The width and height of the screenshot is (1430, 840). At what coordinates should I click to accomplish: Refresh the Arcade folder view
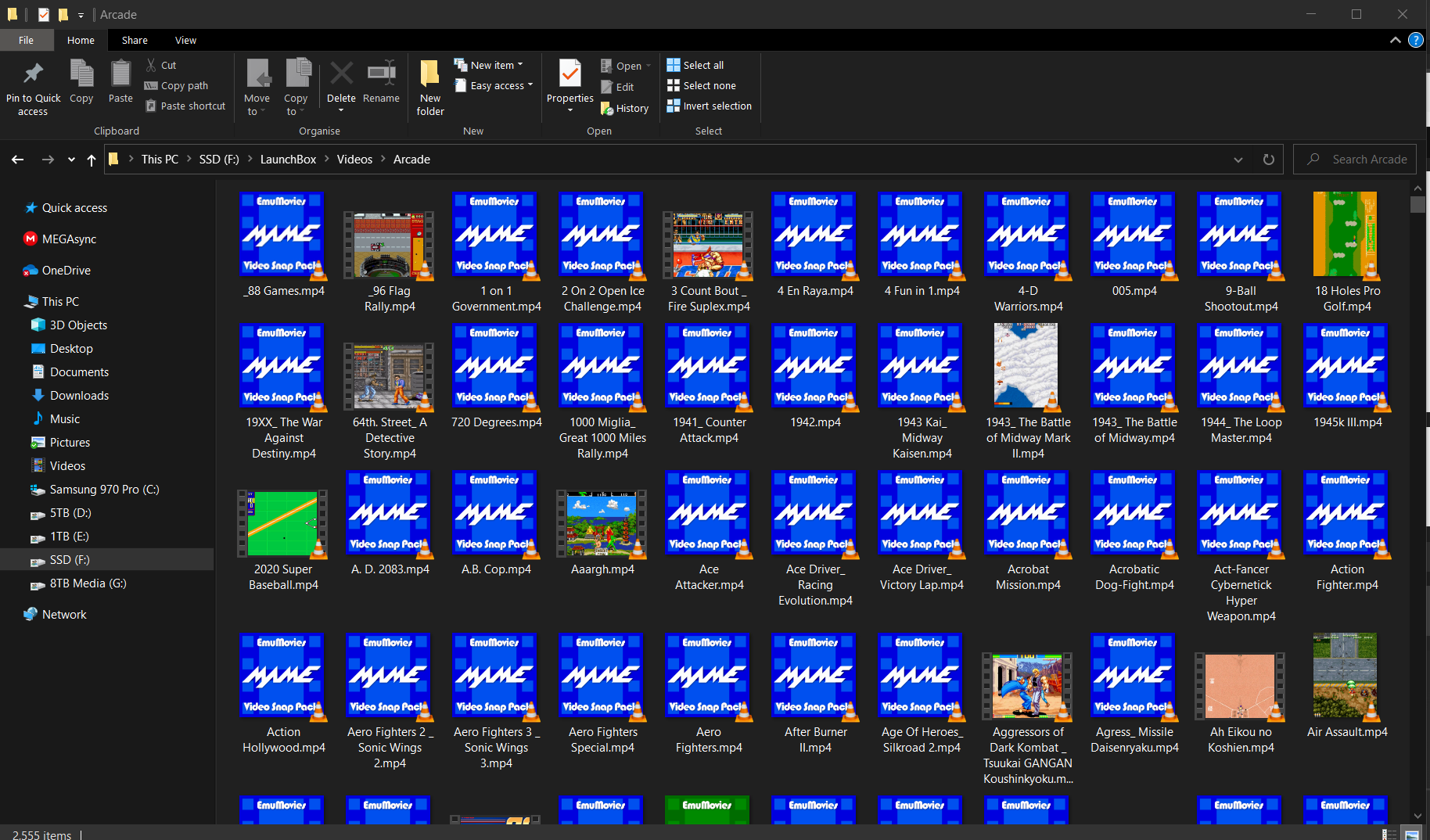click(1269, 160)
